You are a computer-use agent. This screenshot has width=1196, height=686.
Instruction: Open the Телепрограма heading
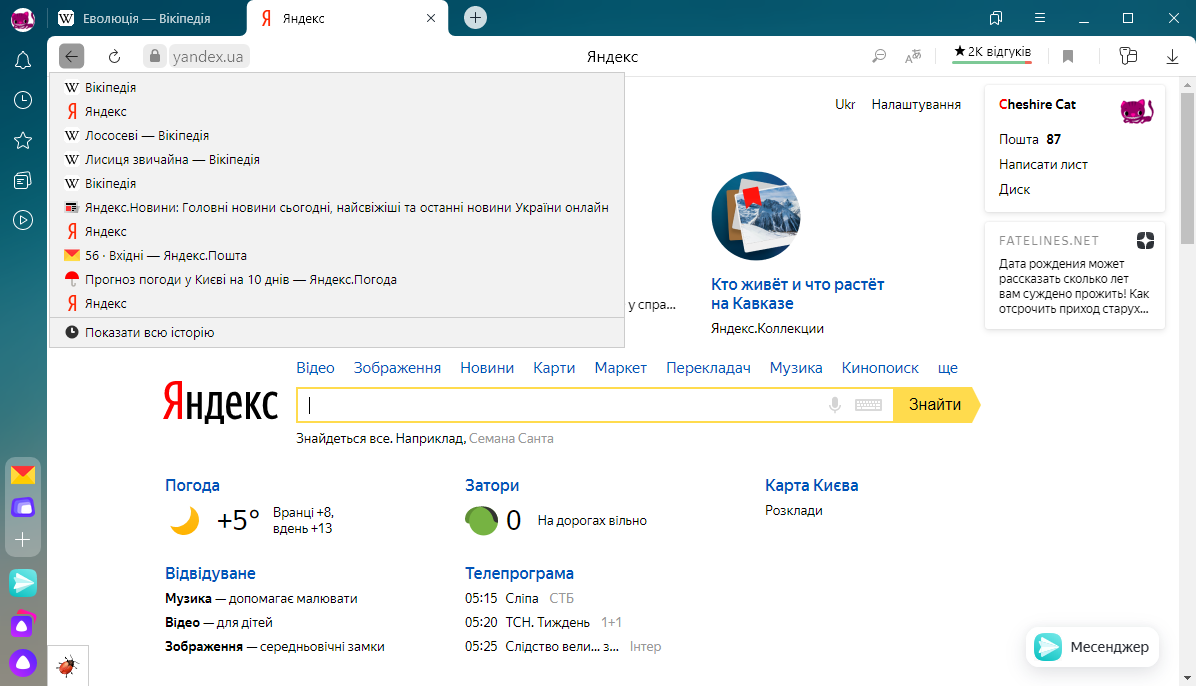519,573
